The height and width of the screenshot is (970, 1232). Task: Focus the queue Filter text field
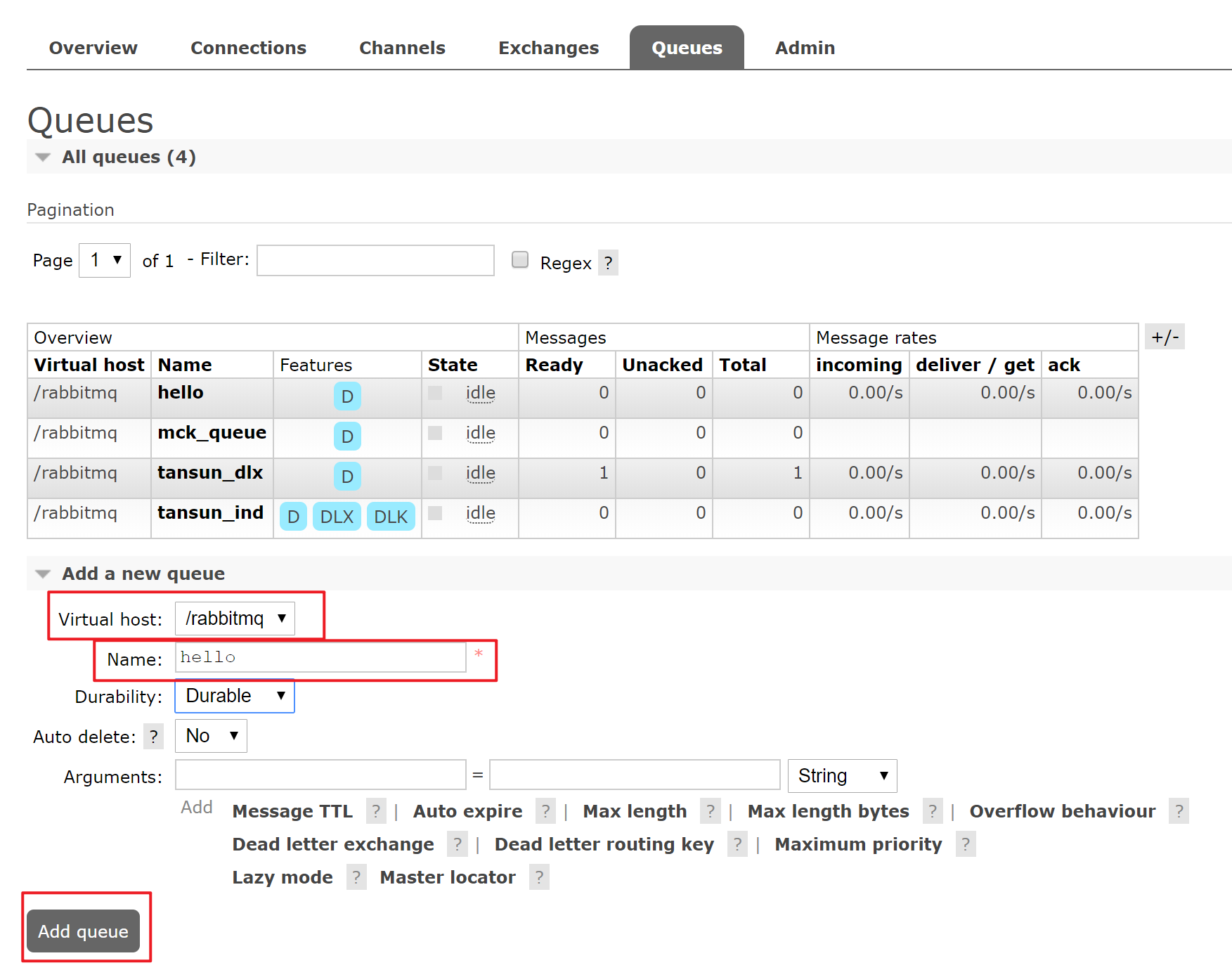point(376,261)
